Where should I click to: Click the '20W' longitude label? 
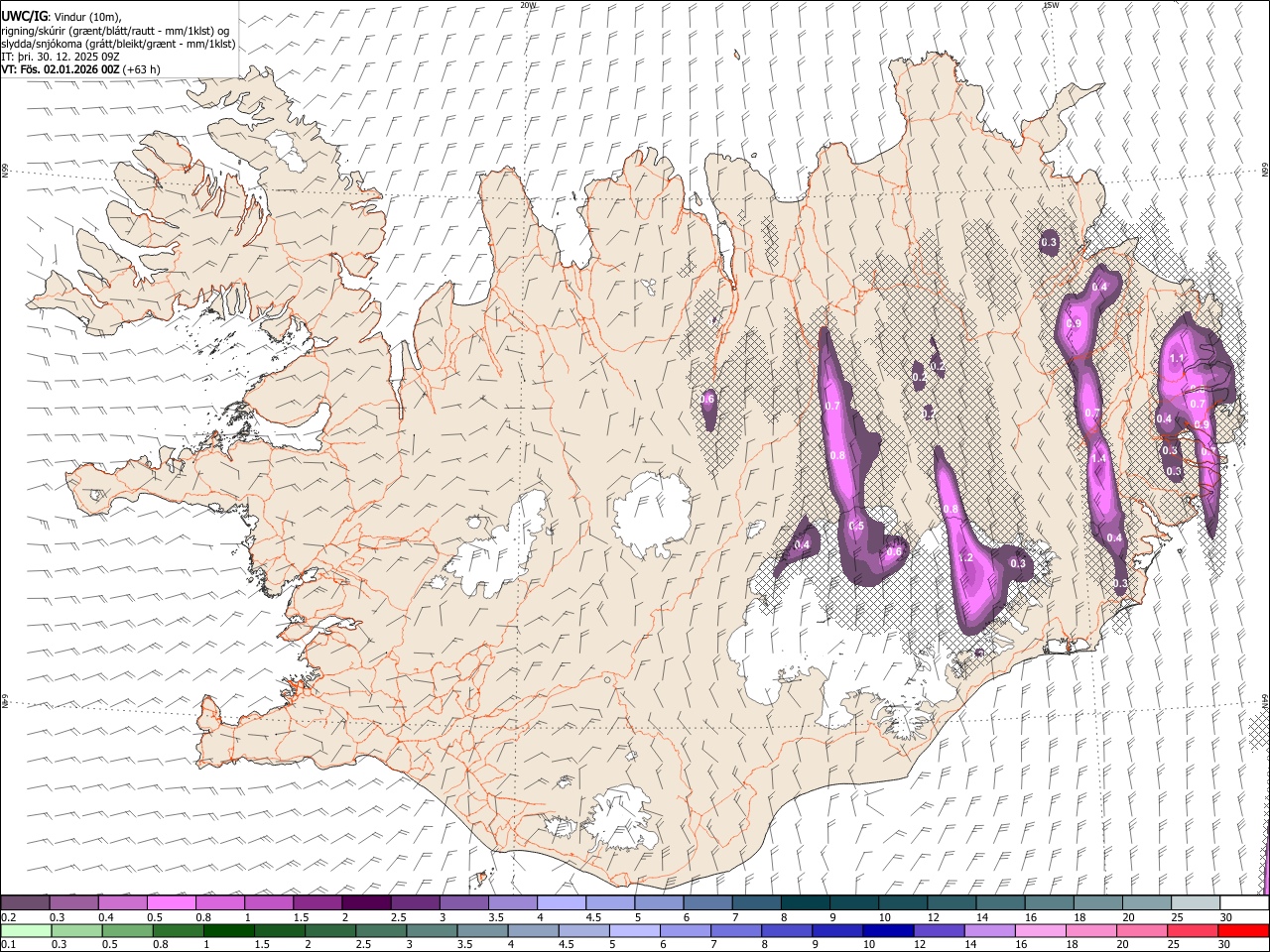point(528,5)
